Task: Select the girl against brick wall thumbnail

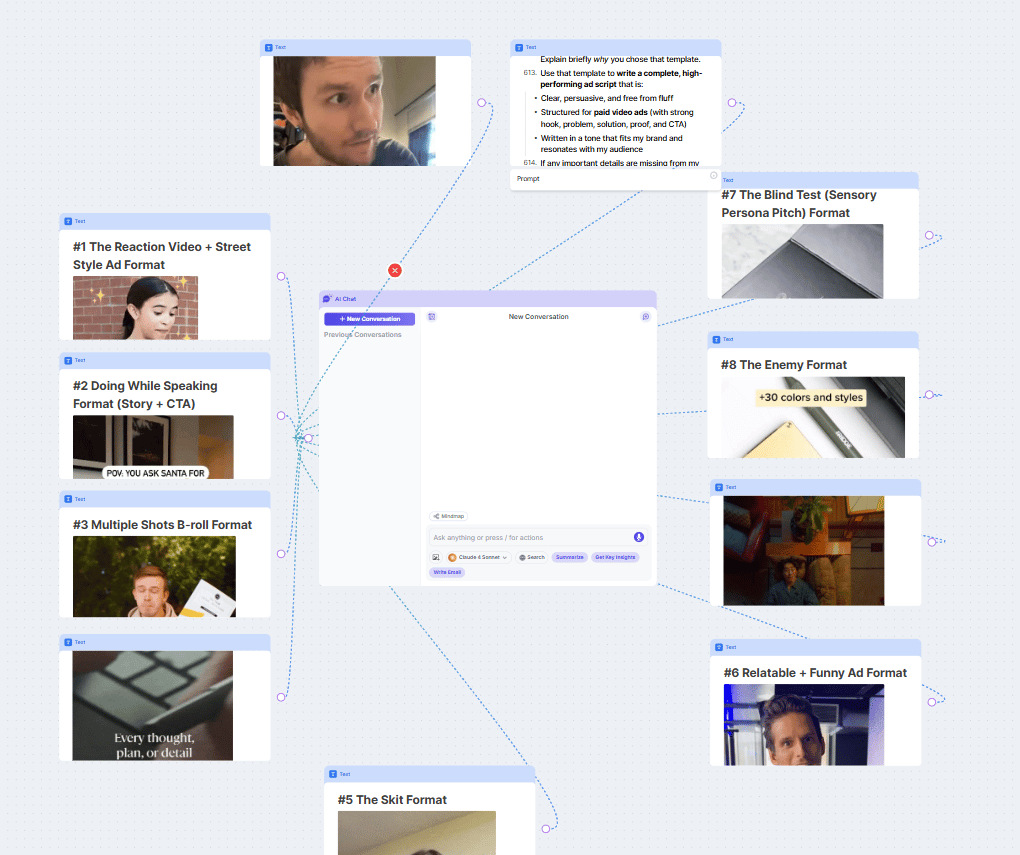Action: 135,308
